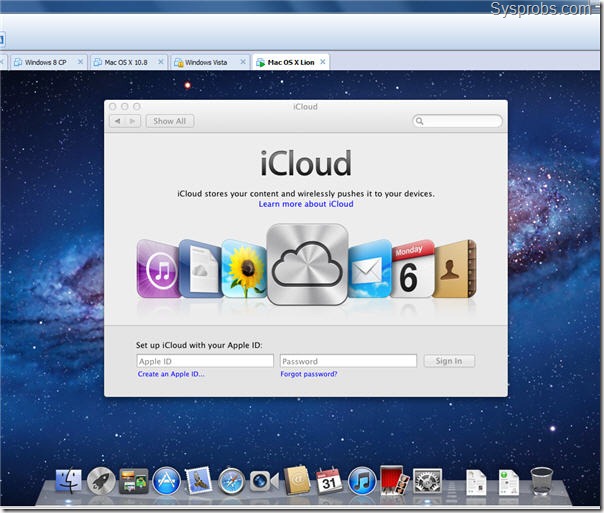The height and width of the screenshot is (513, 604).
Task: Click the red close button of iCloud window
Action: tap(113, 106)
